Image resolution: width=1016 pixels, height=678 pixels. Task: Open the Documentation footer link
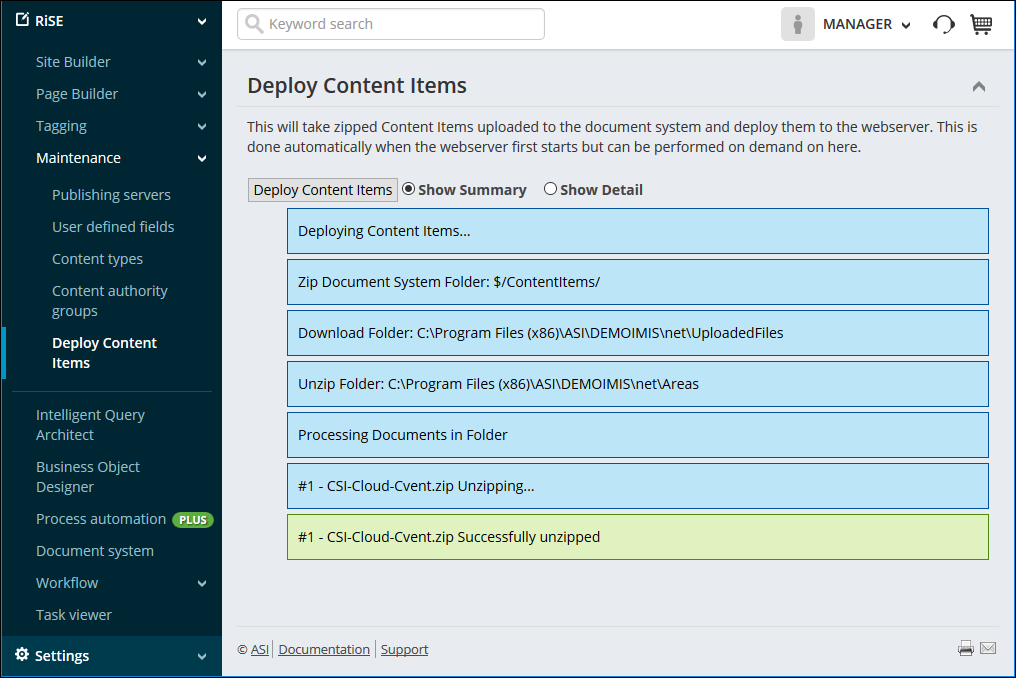324,649
